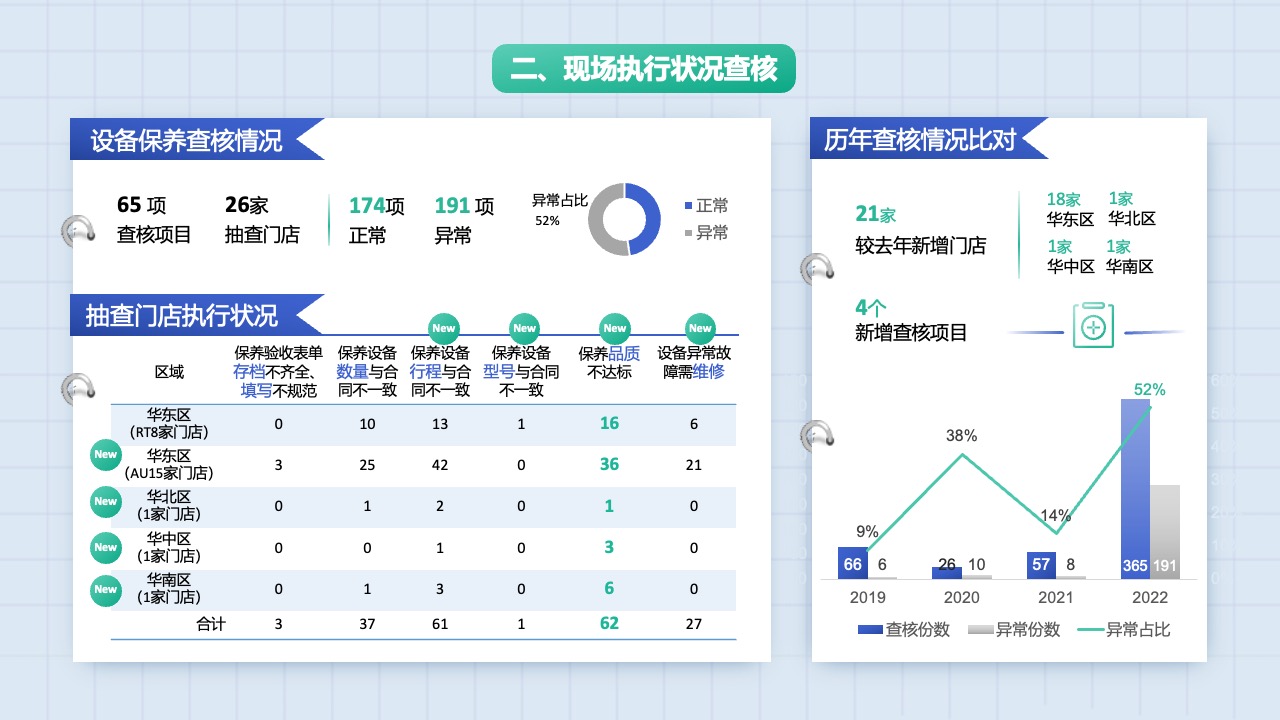Click the 37 cell in 合计 row
Image resolution: width=1280 pixels, height=720 pixels.
pos(367,624)
